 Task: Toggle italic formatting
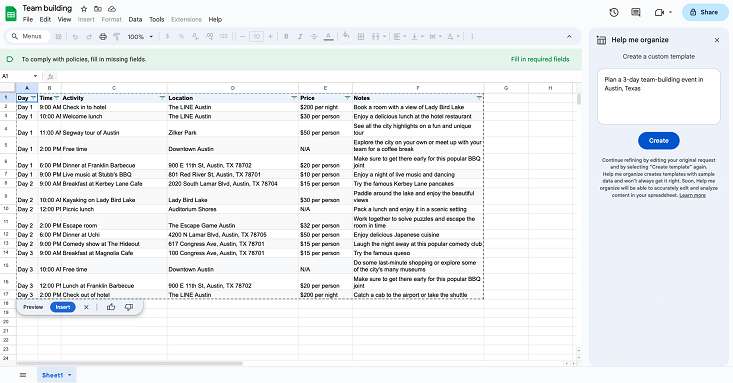pos(300,36)
